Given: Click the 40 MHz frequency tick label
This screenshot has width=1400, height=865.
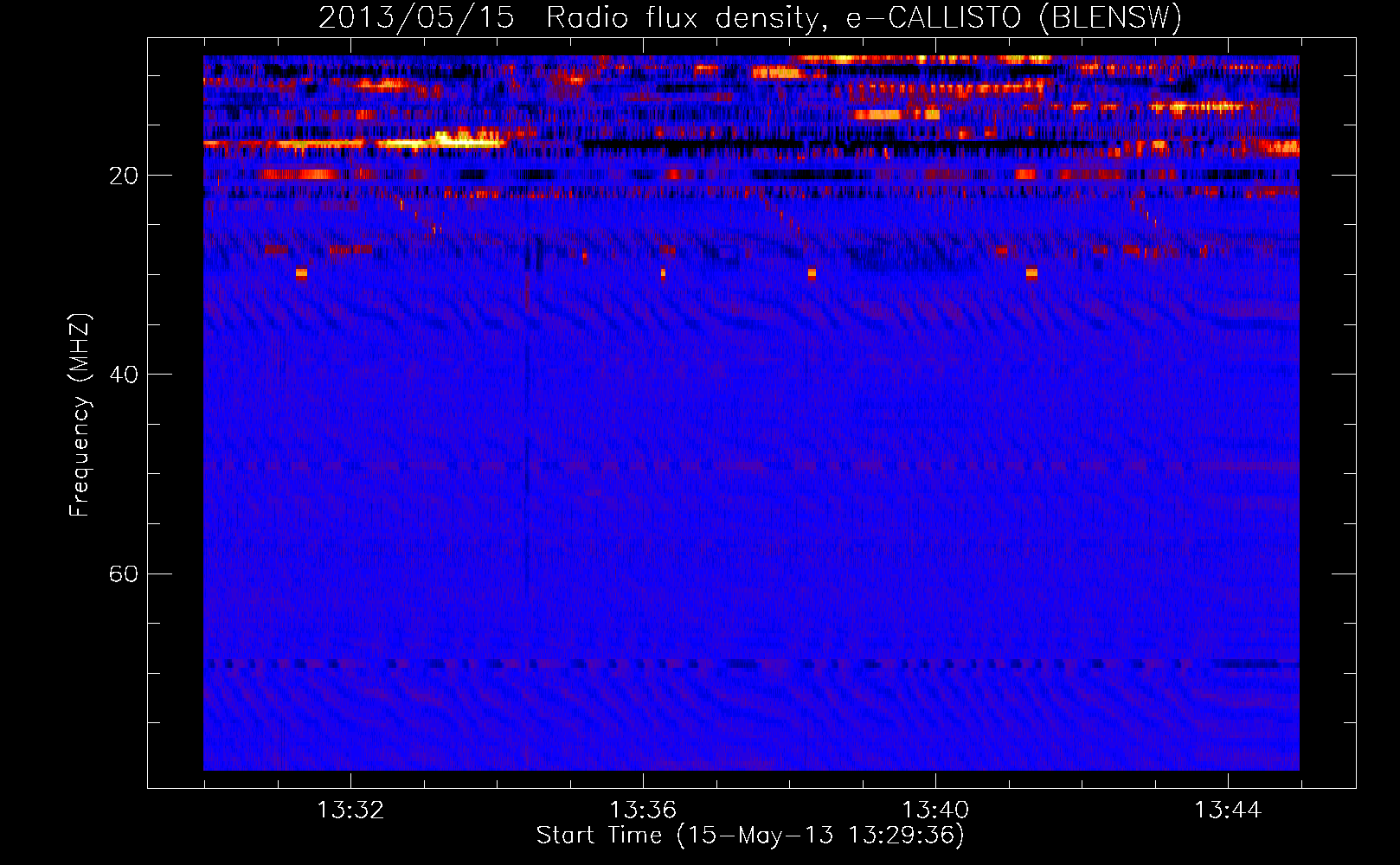Looking at the screenshot, I should pyautogui.click(x=124, y=375).
